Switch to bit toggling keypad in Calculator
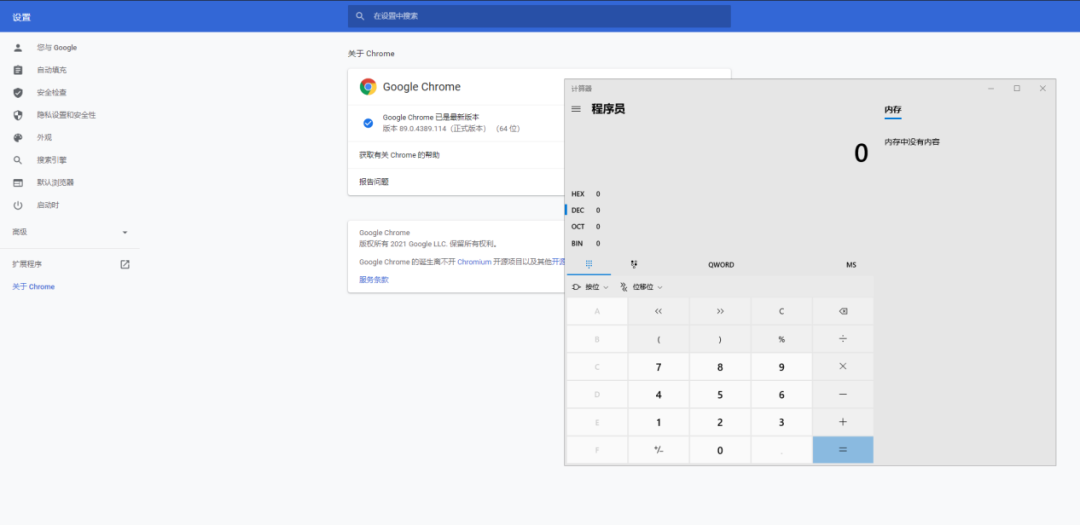This screenshot has width=1080, height=525. coord(634,265)
